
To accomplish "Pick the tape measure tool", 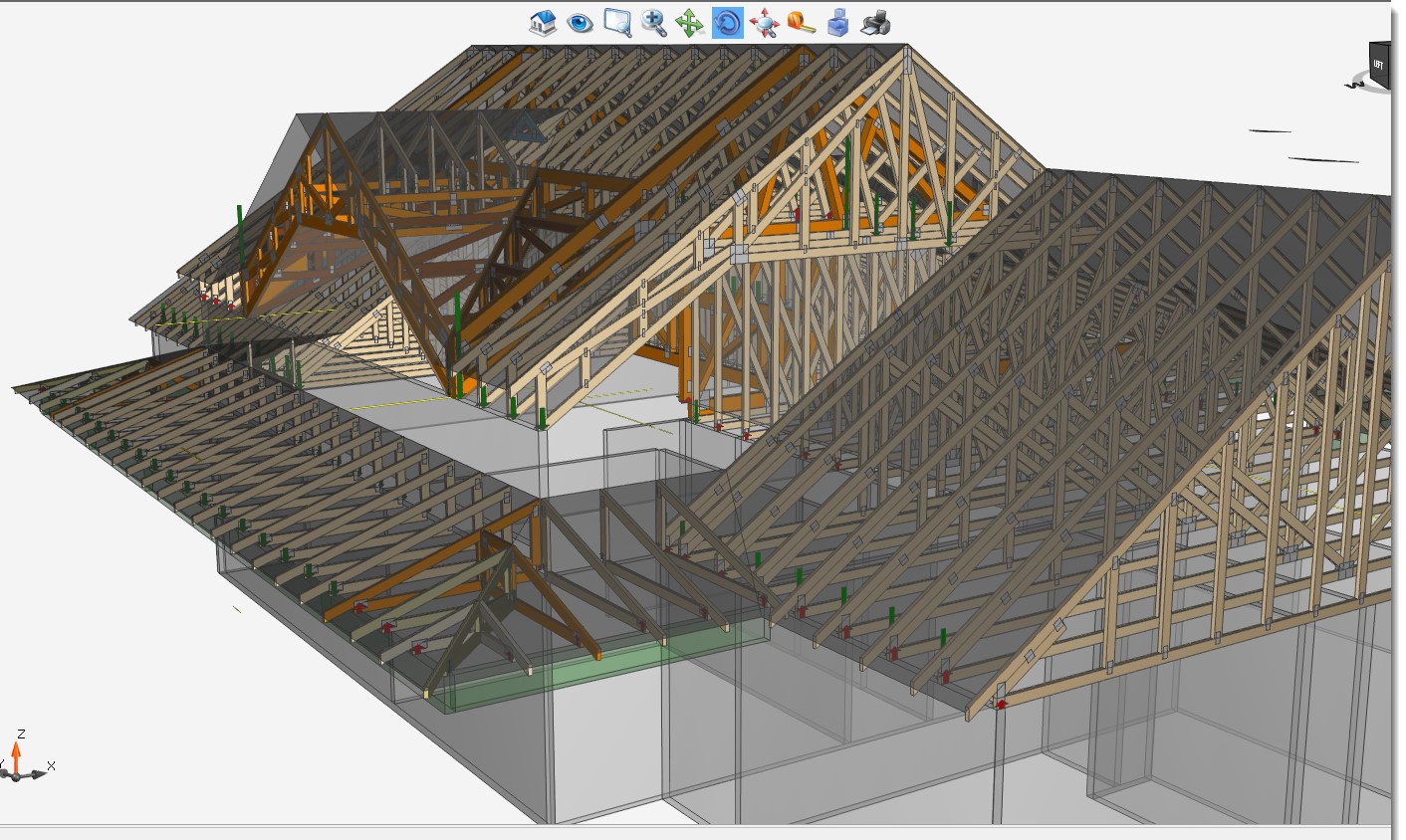I will click(801, 22).
